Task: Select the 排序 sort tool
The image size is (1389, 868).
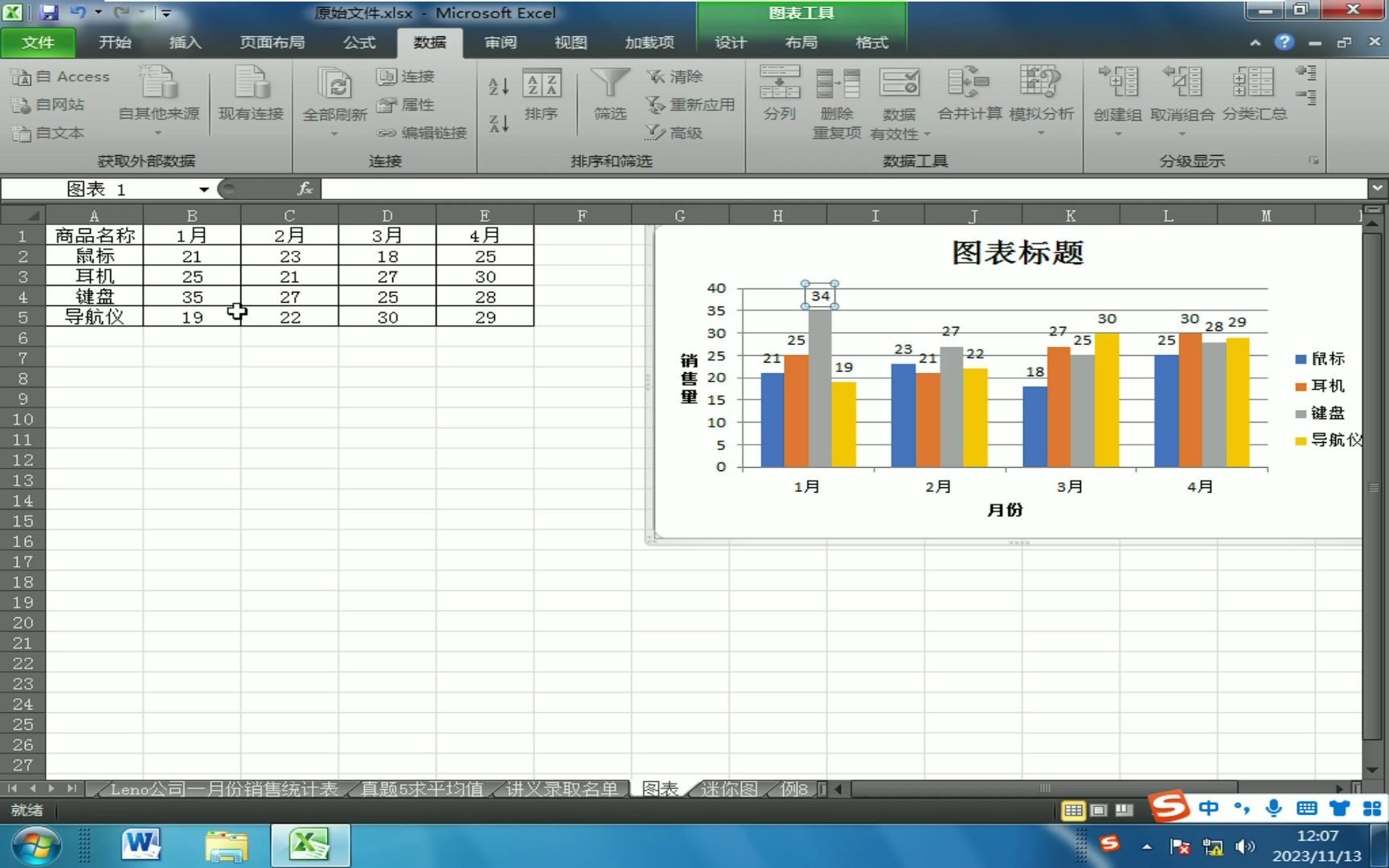Action: click(x=543, y=100)
